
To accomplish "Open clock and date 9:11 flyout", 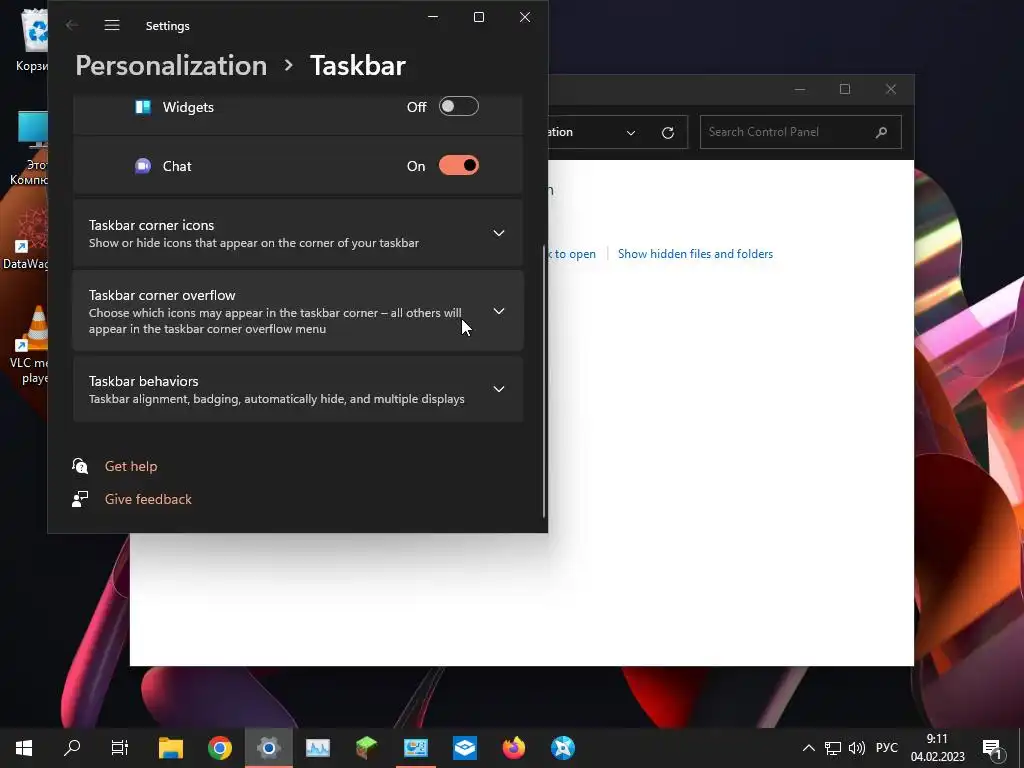I will (x=938, y=748).
